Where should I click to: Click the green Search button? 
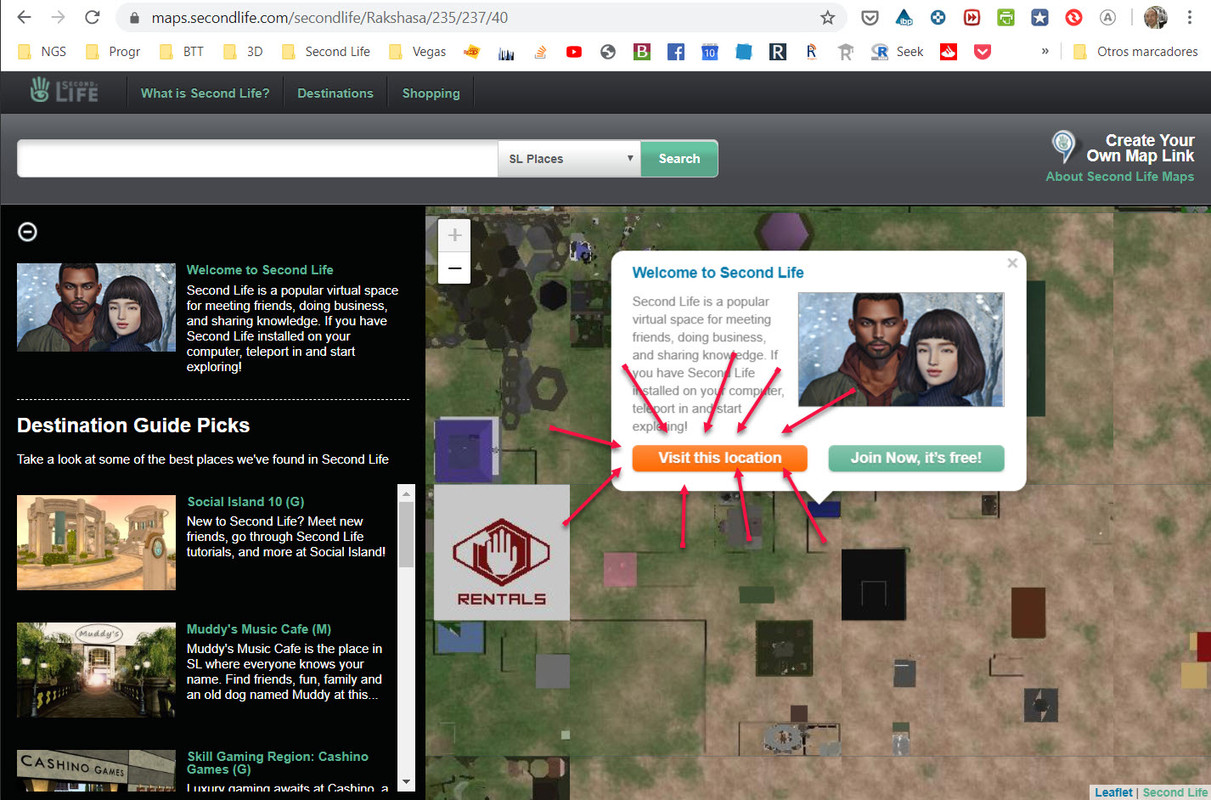tap(679, 159)
